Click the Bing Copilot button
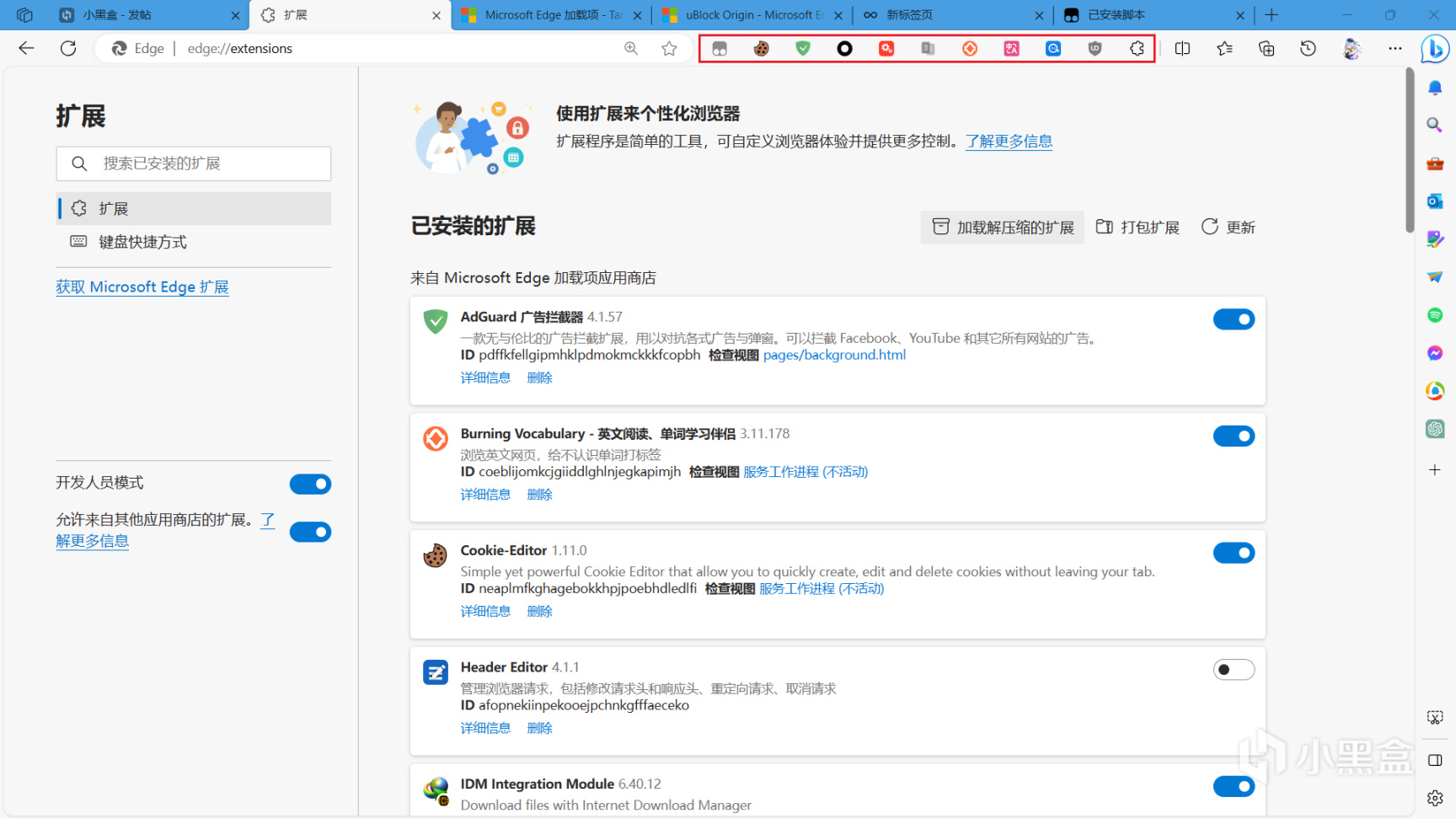The height and width of the screenshot is (819, 1456). [1434, 49]
